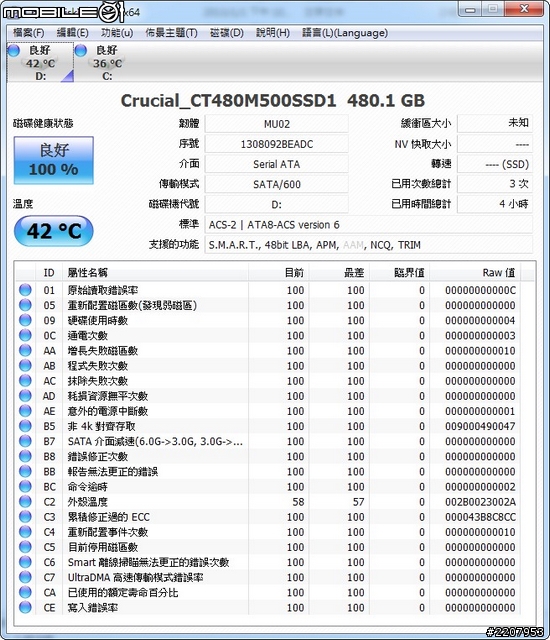This screenshot has width=550, height=640.
Task: Click the power on count field 3 次
Action: [495, 184]
